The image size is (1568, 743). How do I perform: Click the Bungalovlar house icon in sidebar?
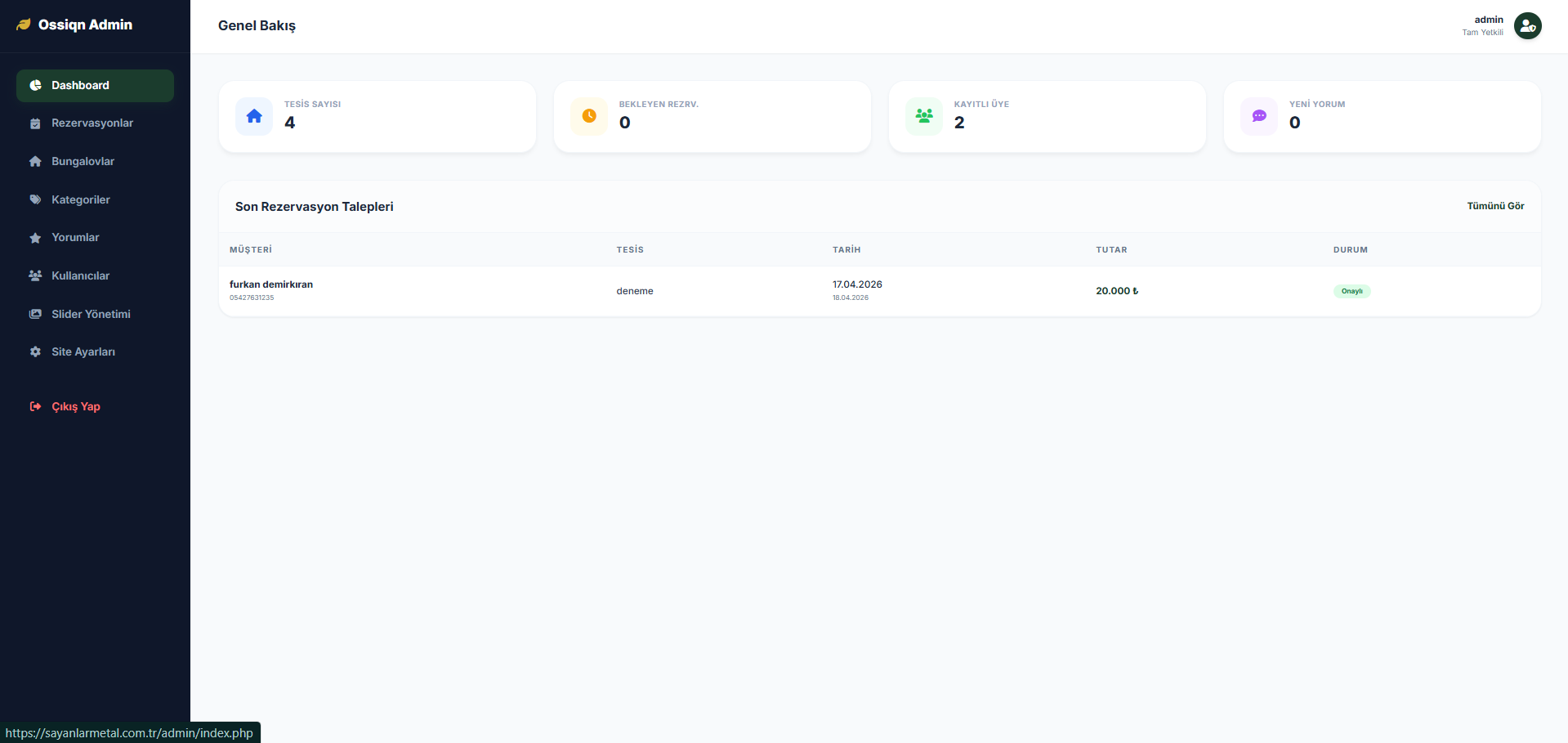[x=35, y=162]
